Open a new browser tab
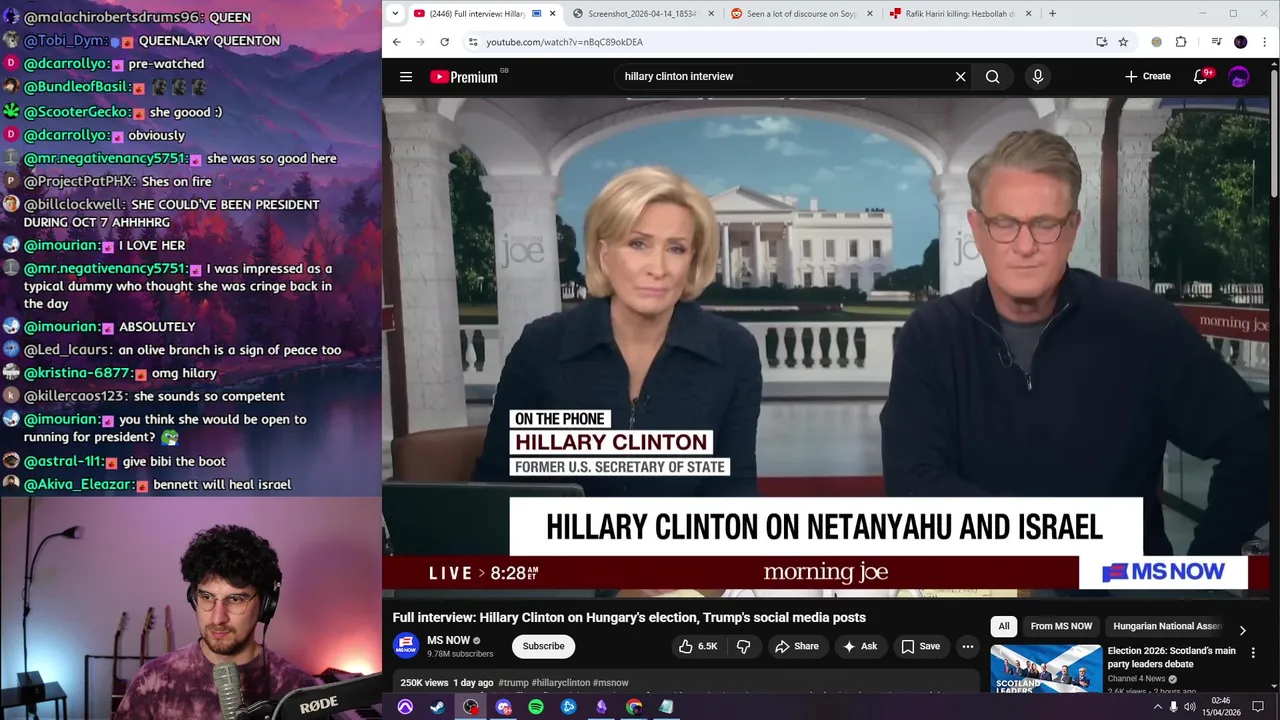This screenshot has height=720, width=1280. pos(1052,13)
